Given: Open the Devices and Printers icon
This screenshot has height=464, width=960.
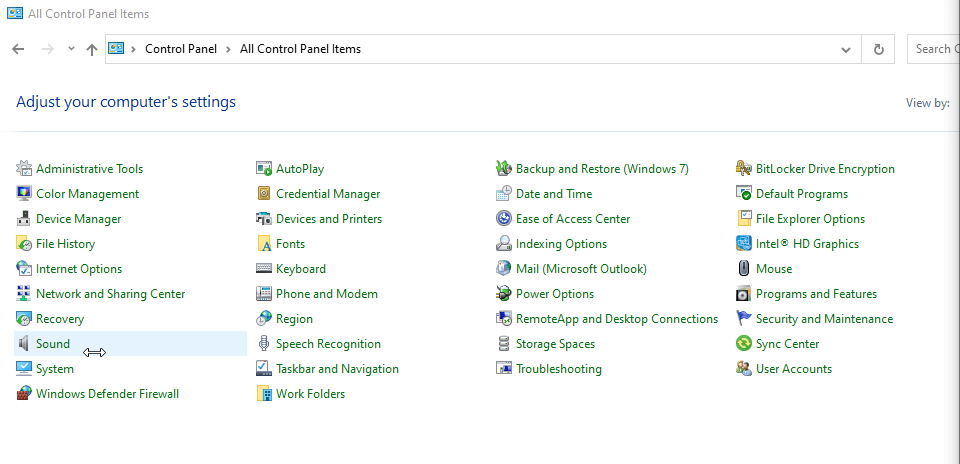Looking at the screenshot, I should [264, 219].
